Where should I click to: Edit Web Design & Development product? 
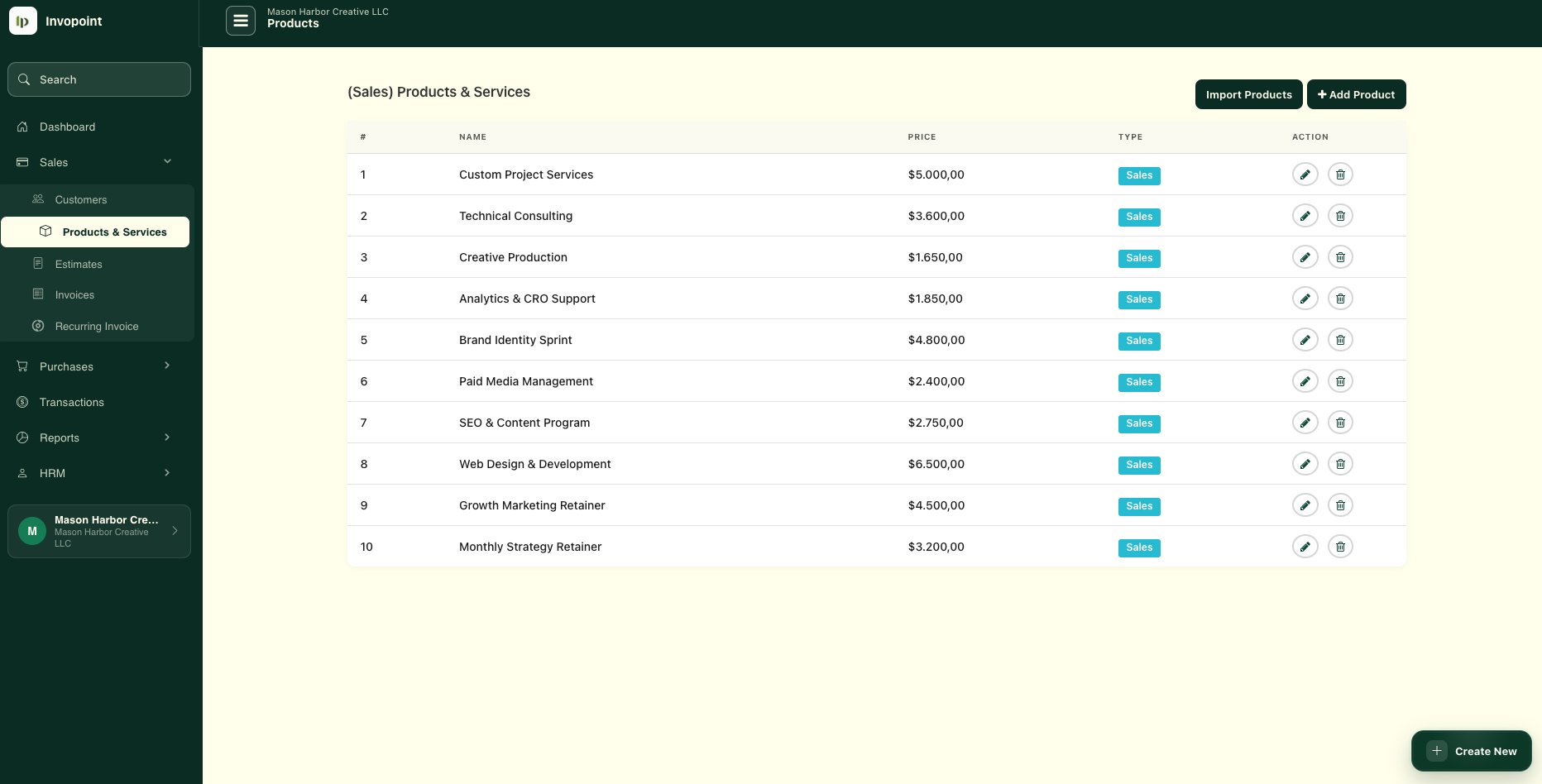point(1305,464)
